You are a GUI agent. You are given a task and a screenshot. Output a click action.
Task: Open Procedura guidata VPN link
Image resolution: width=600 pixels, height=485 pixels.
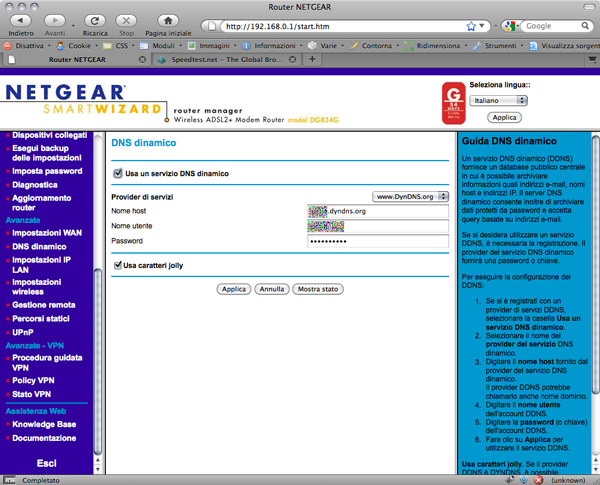click(x=47, y=363)
